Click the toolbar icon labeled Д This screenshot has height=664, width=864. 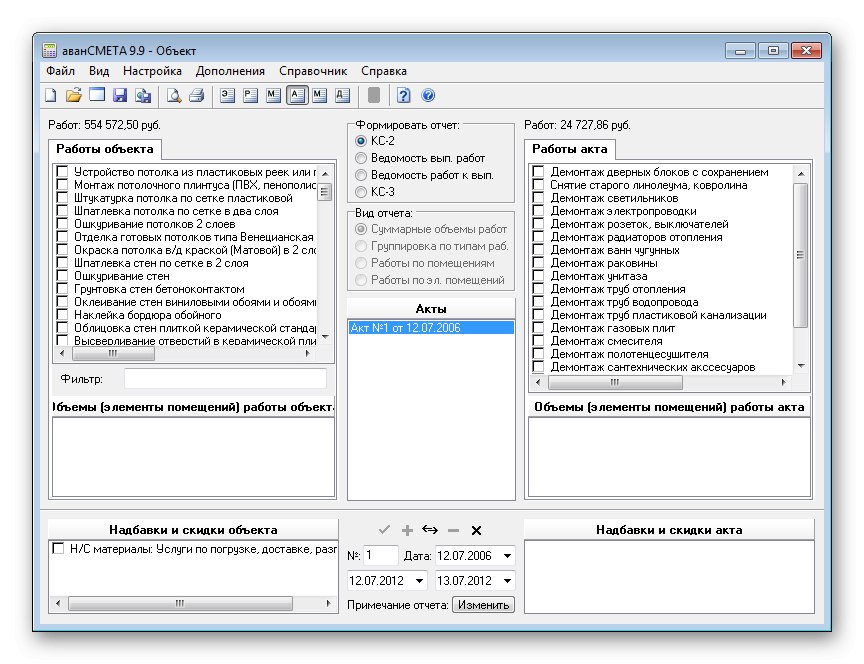[342, 96]
